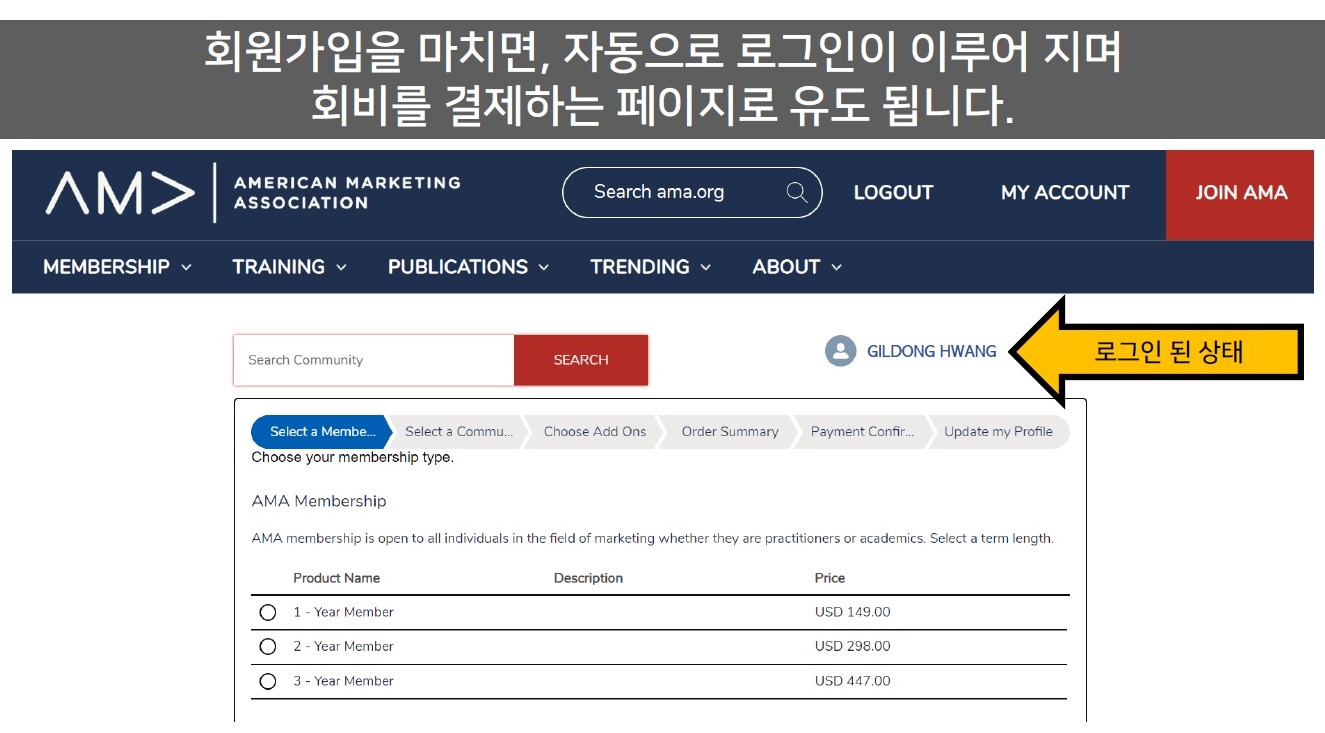1325x733 pixels.
Task: Expand the TRENDING menu
Action: point(650,267)
